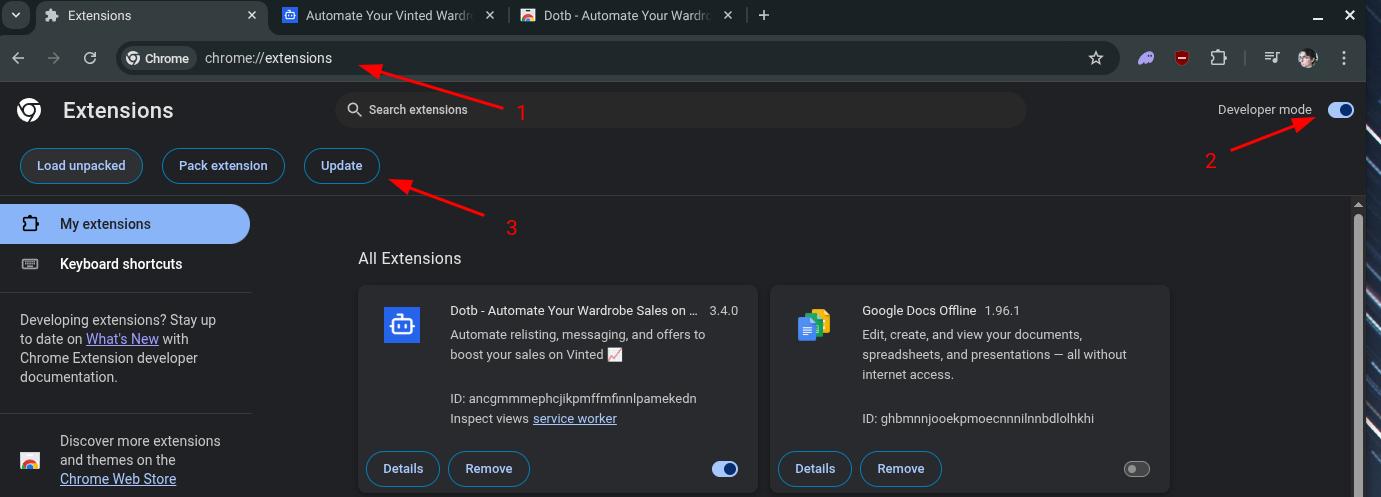Enable the Google Docs Offline toggle
This screenshot has height=497, width=1381.
point(1137,469)
